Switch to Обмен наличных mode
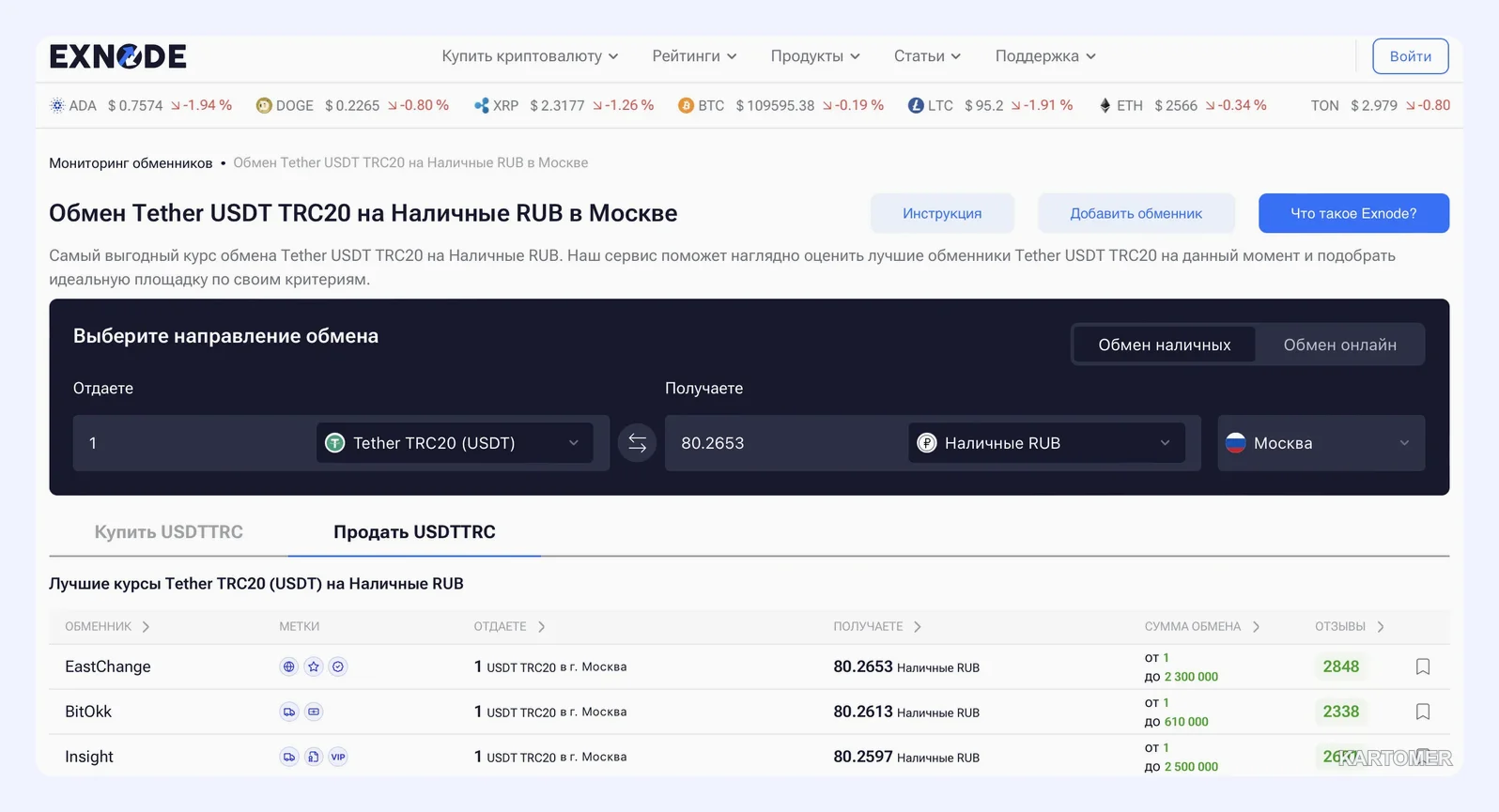 (1165, 345)
